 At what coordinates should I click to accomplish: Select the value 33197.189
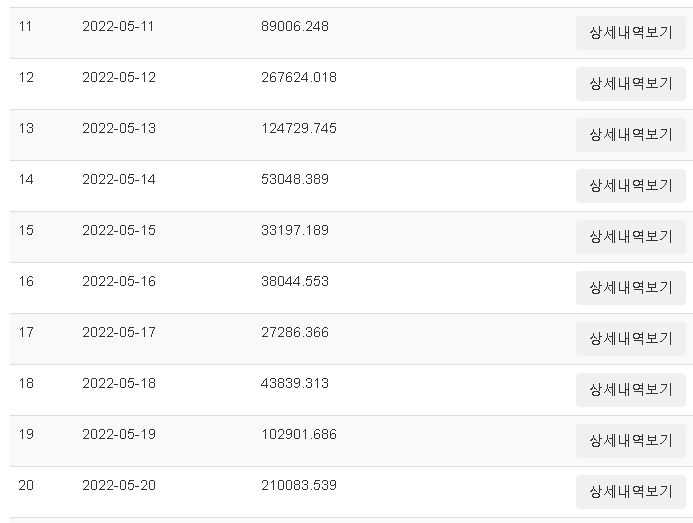[x=295, y=230]
